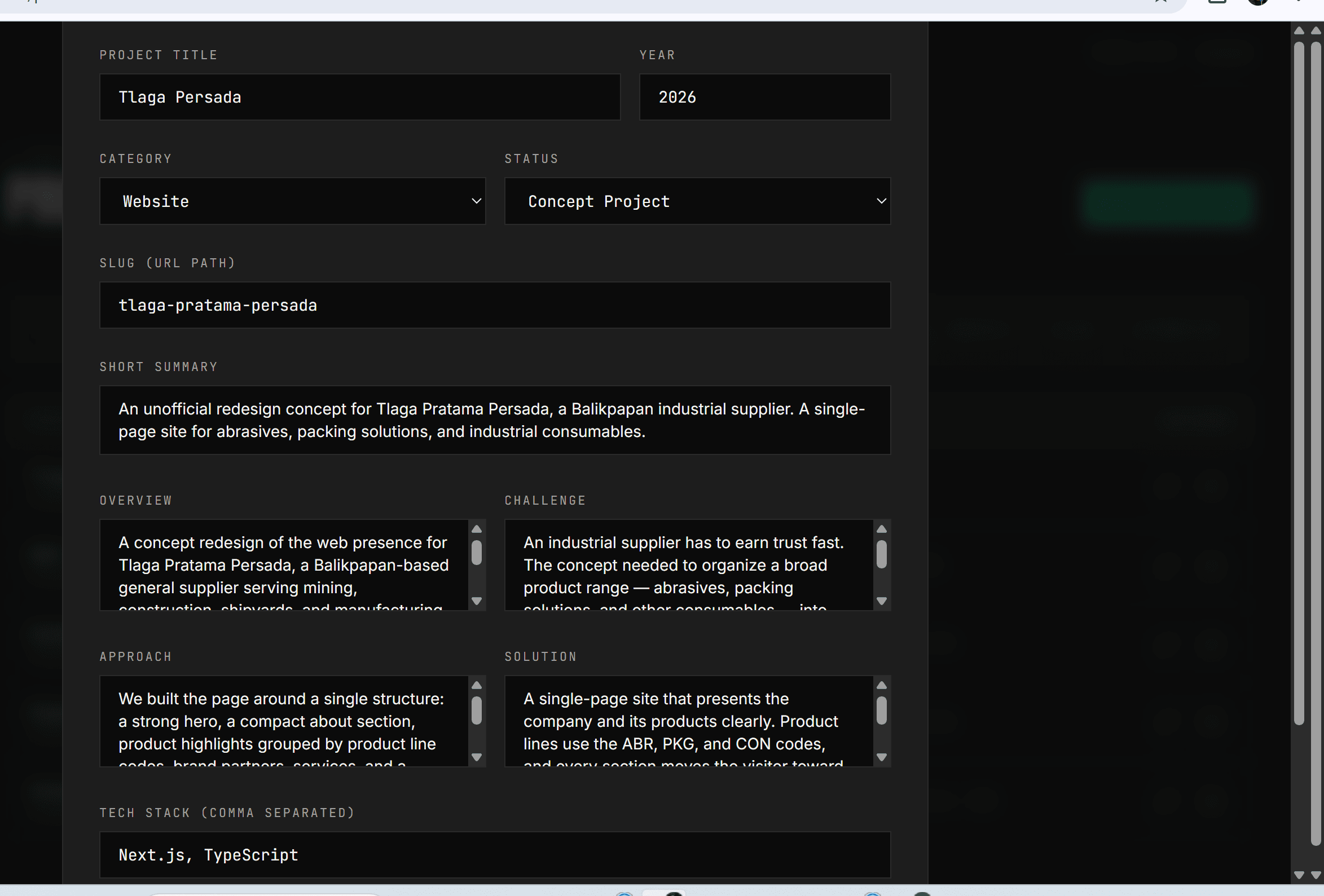Click the "SHORT SUMMARY" label
This screenshot has height=896, width=1324.
click(x=159, y=367)
